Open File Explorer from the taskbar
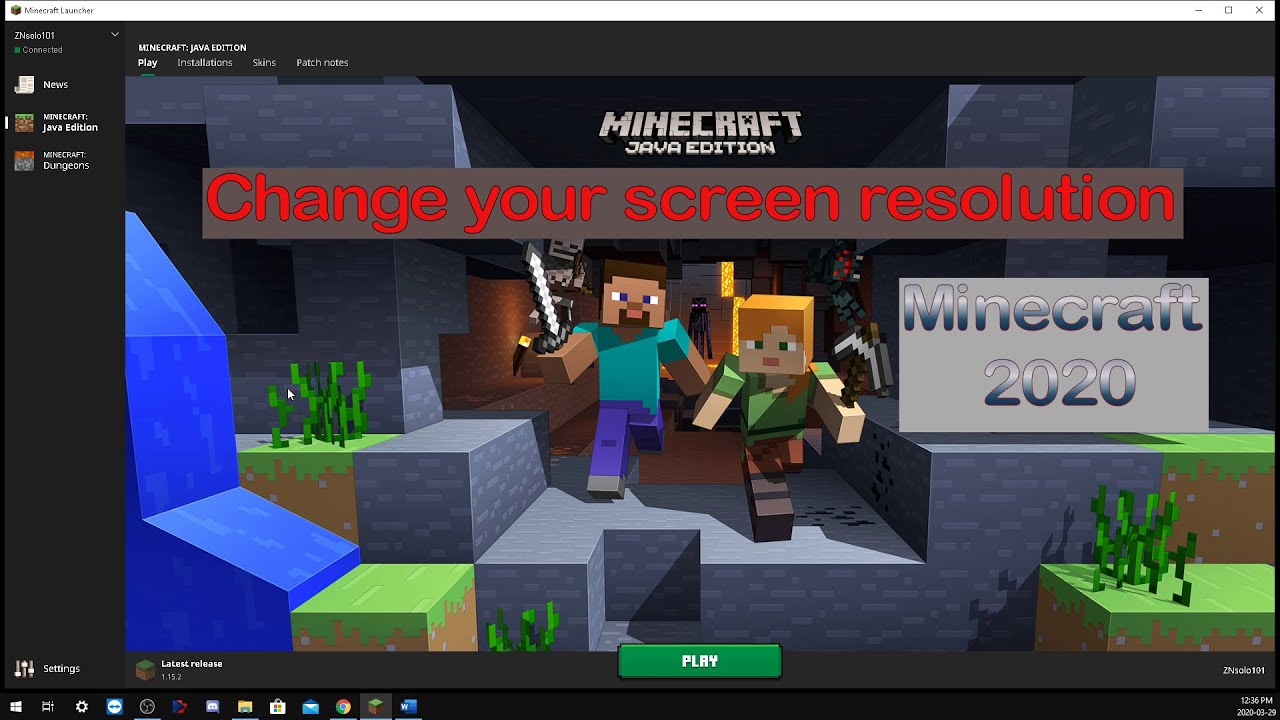The width and height of the screenshot is (1280, 720). tap(245, 706)
